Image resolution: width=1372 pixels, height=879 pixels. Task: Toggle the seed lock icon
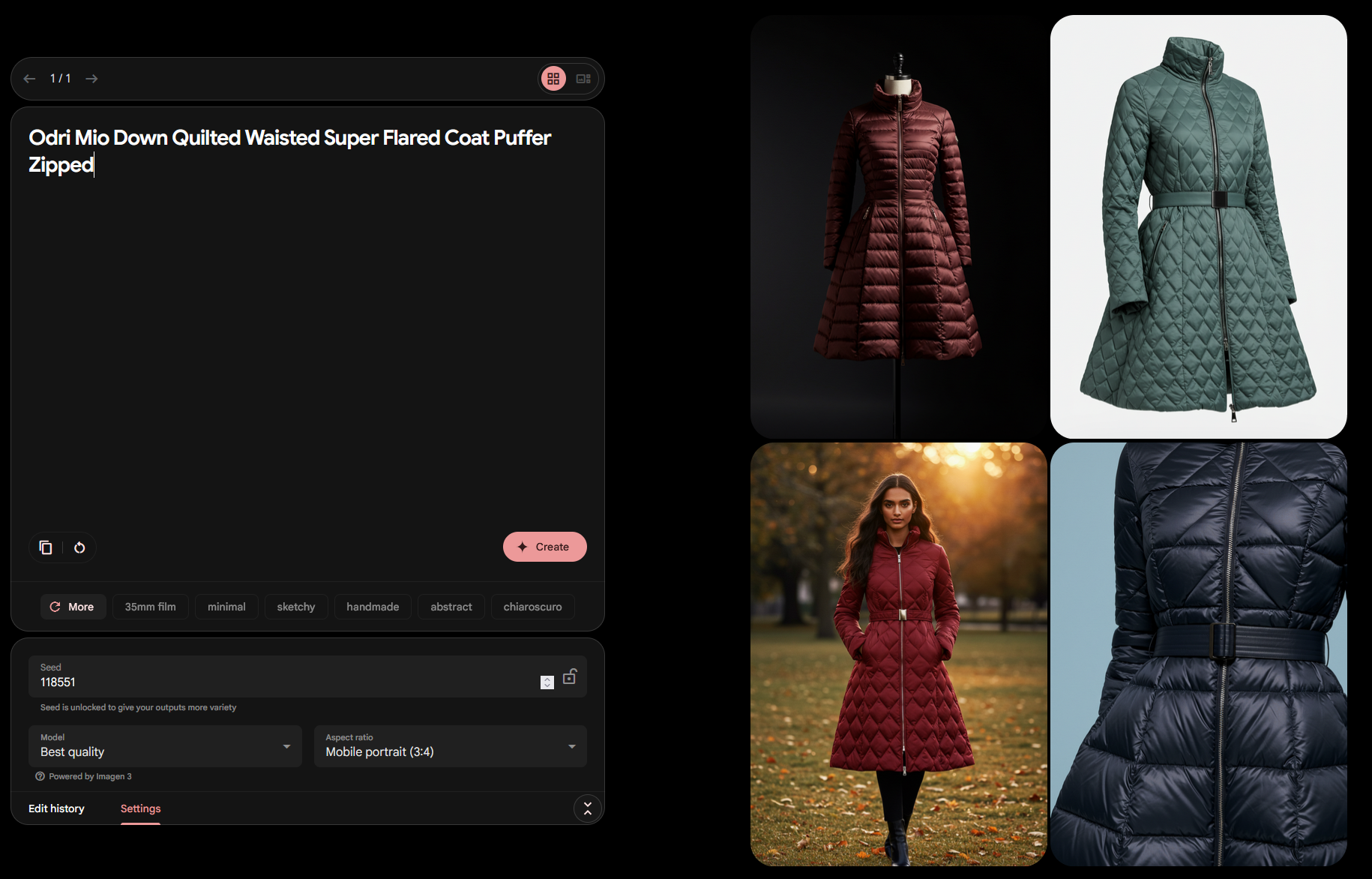click(x=570, y=676)
